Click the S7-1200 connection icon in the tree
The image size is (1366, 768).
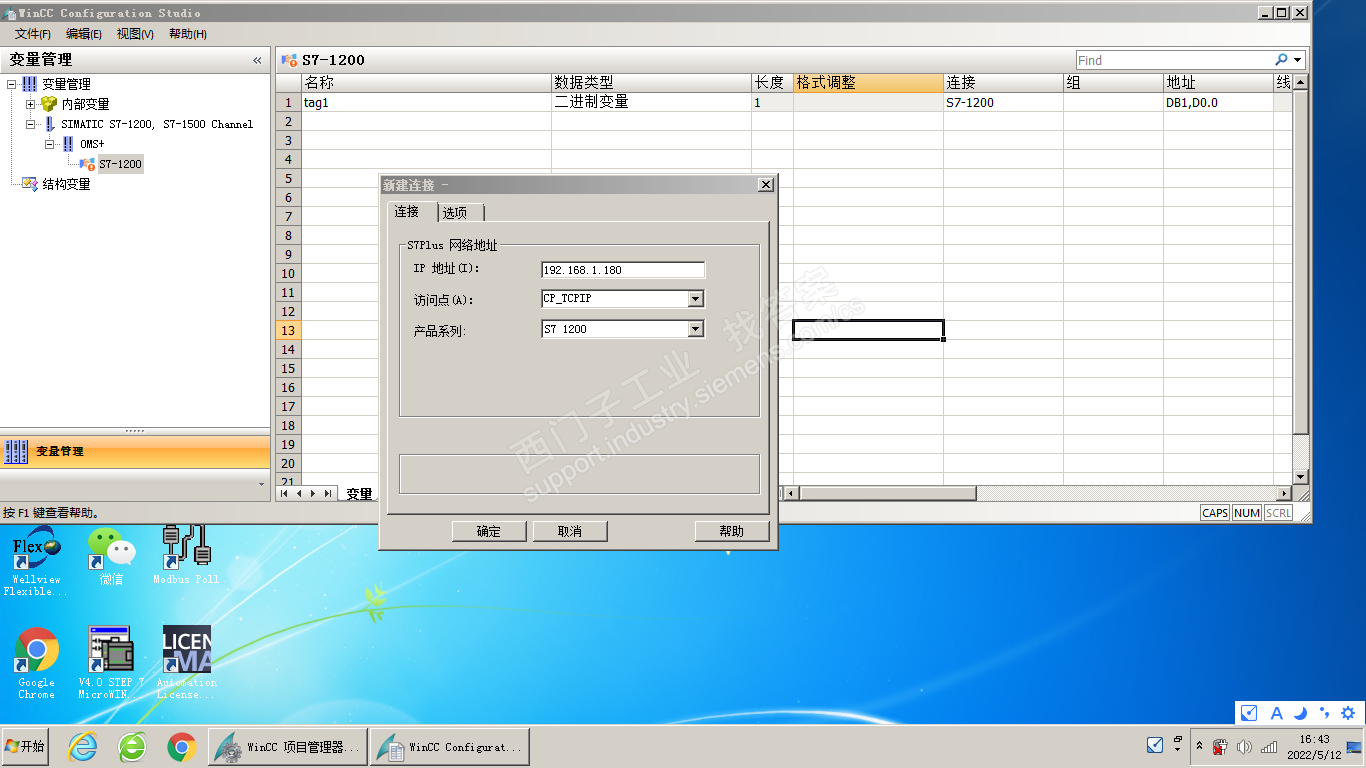coord(88,164)
